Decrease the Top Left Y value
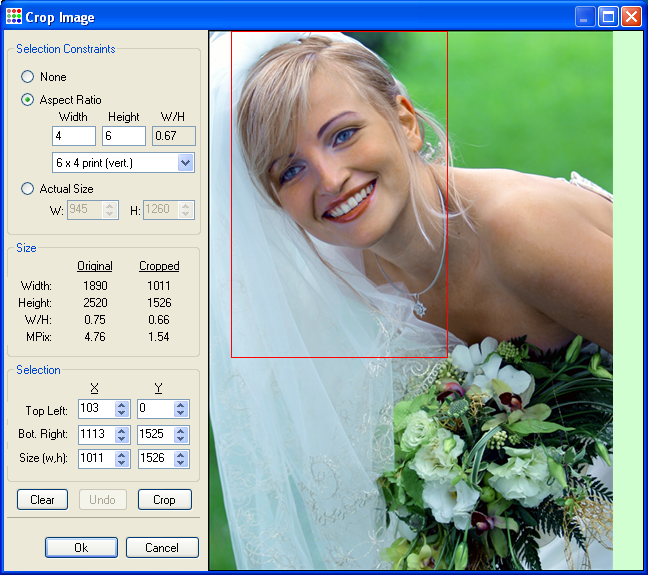This screenshot has height=575, width=648. click(x=180, y=414)
